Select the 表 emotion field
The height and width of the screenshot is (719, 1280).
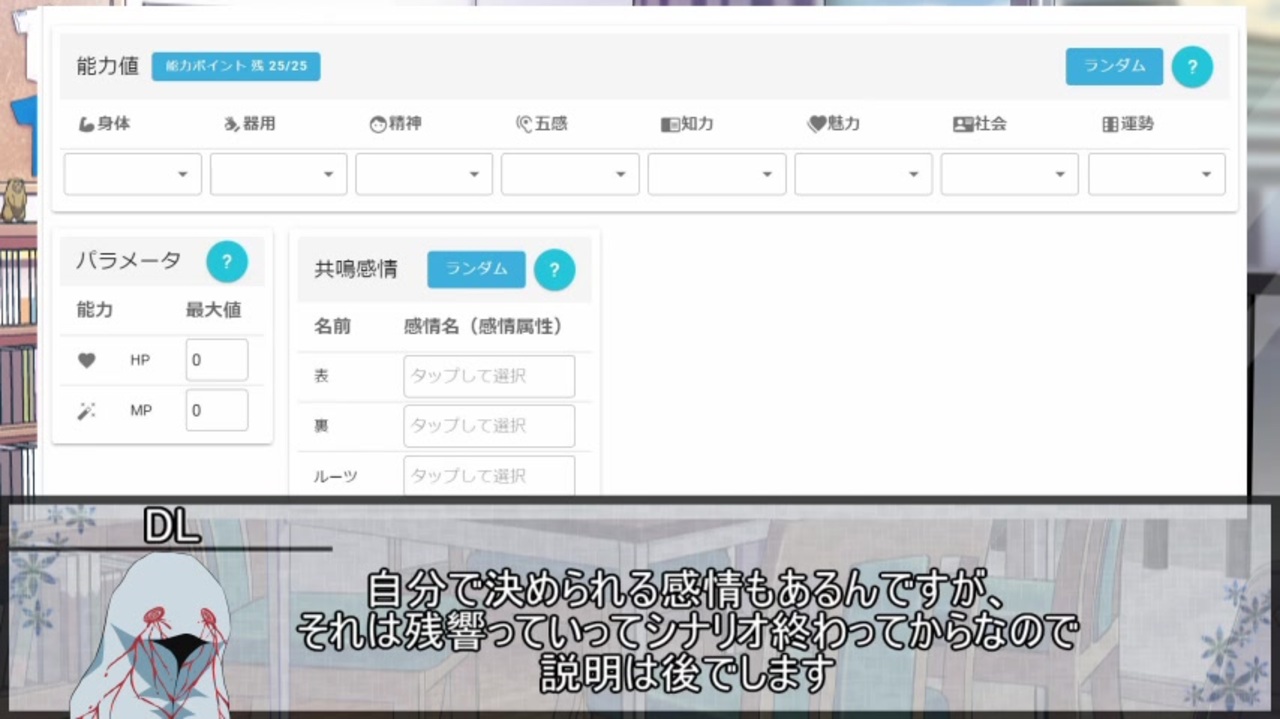pyautogui.click(x=489, y=376)
